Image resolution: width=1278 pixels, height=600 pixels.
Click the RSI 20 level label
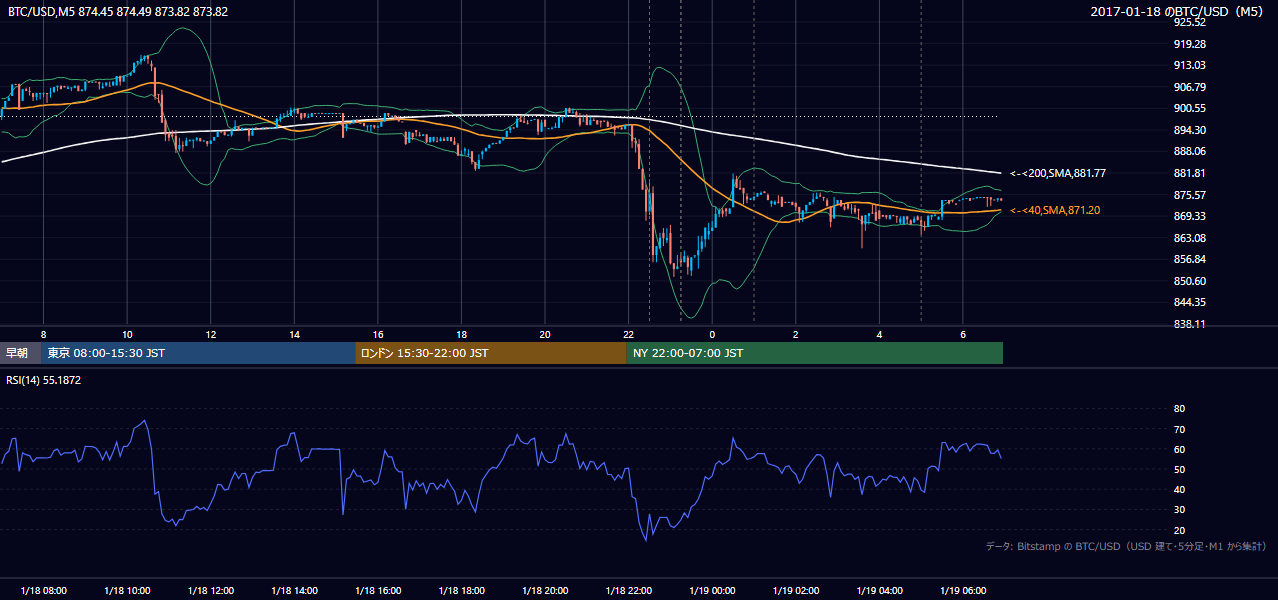[x=1179, y=530]
